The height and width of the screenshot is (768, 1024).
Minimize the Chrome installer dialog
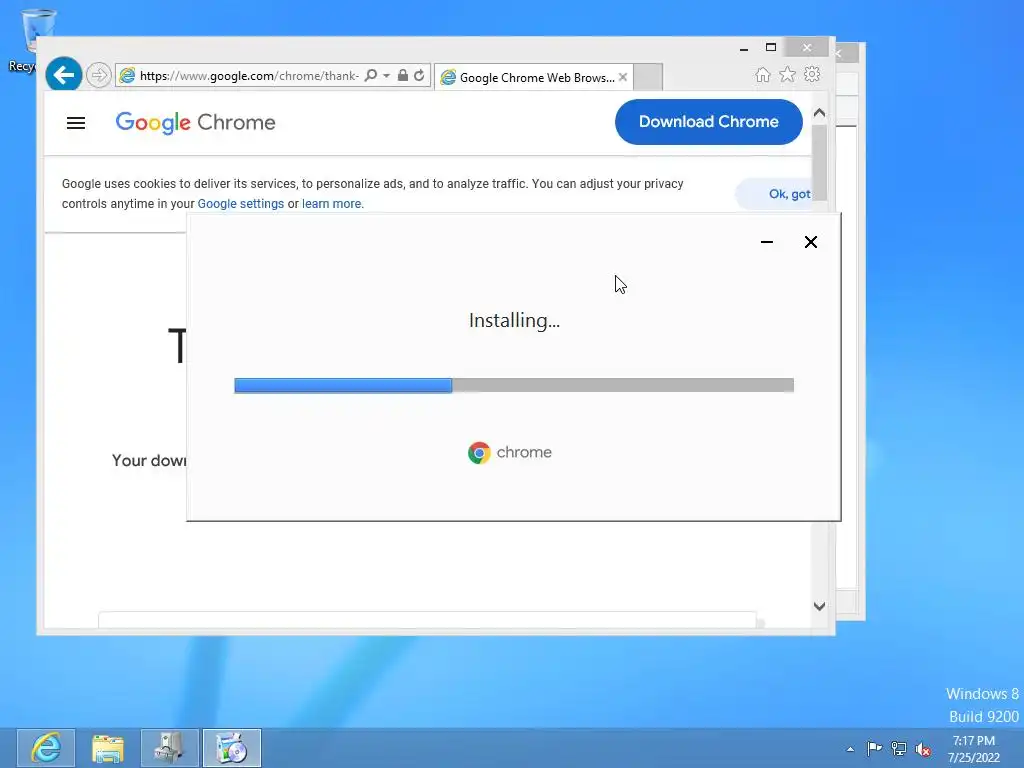(x=767, y=242)
